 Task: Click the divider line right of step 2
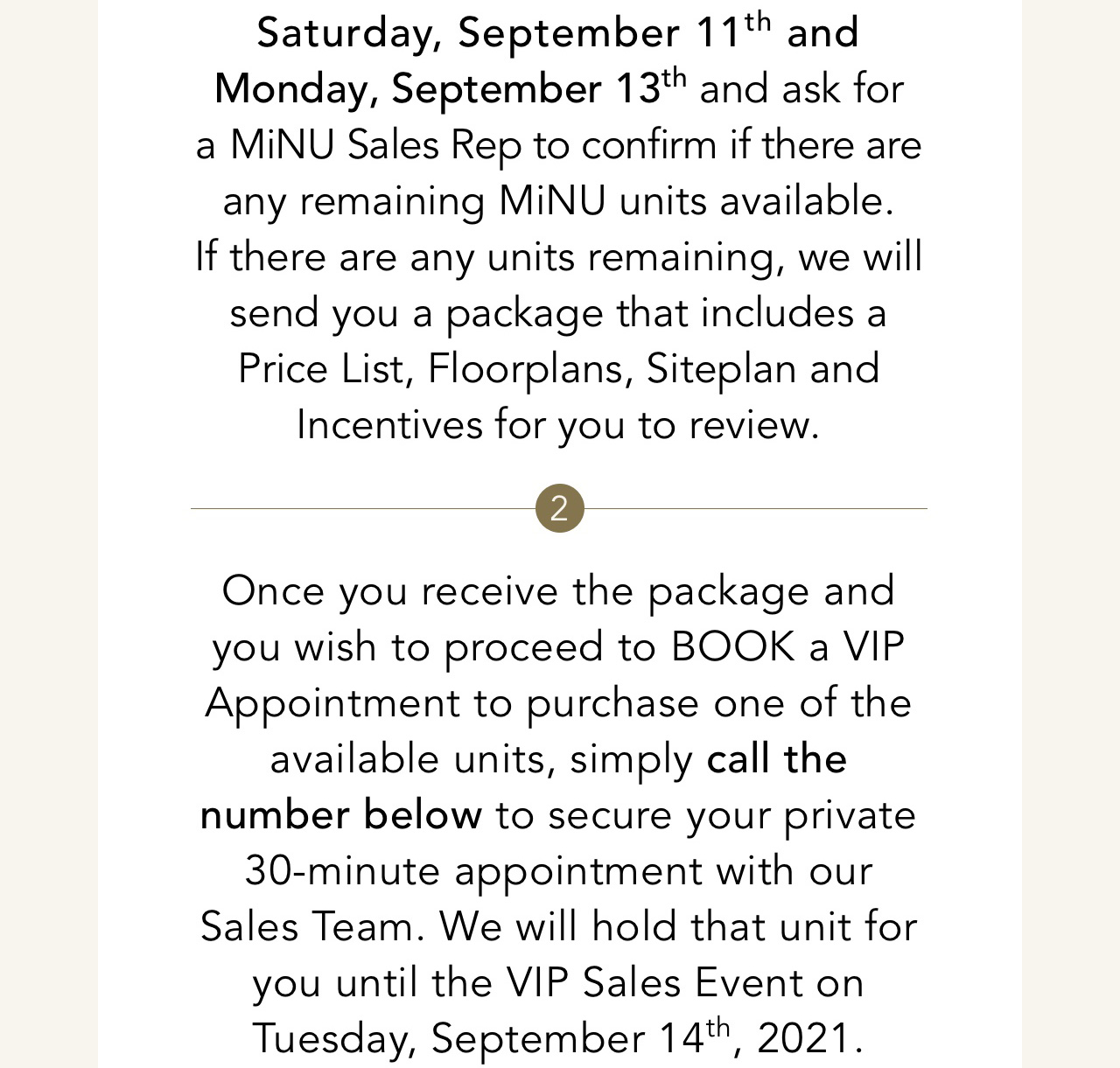pyautogui.click(x=755, y=508)
